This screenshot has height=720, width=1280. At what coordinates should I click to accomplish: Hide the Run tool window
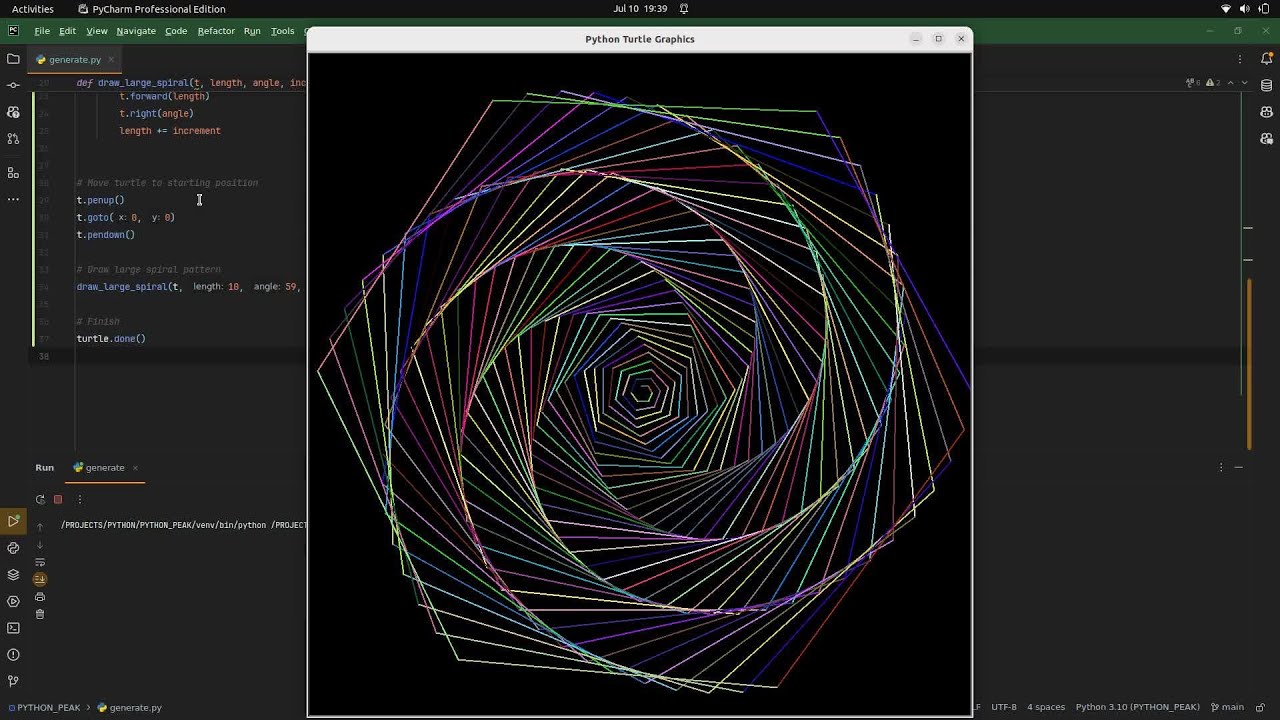[x=1238, y=467]
